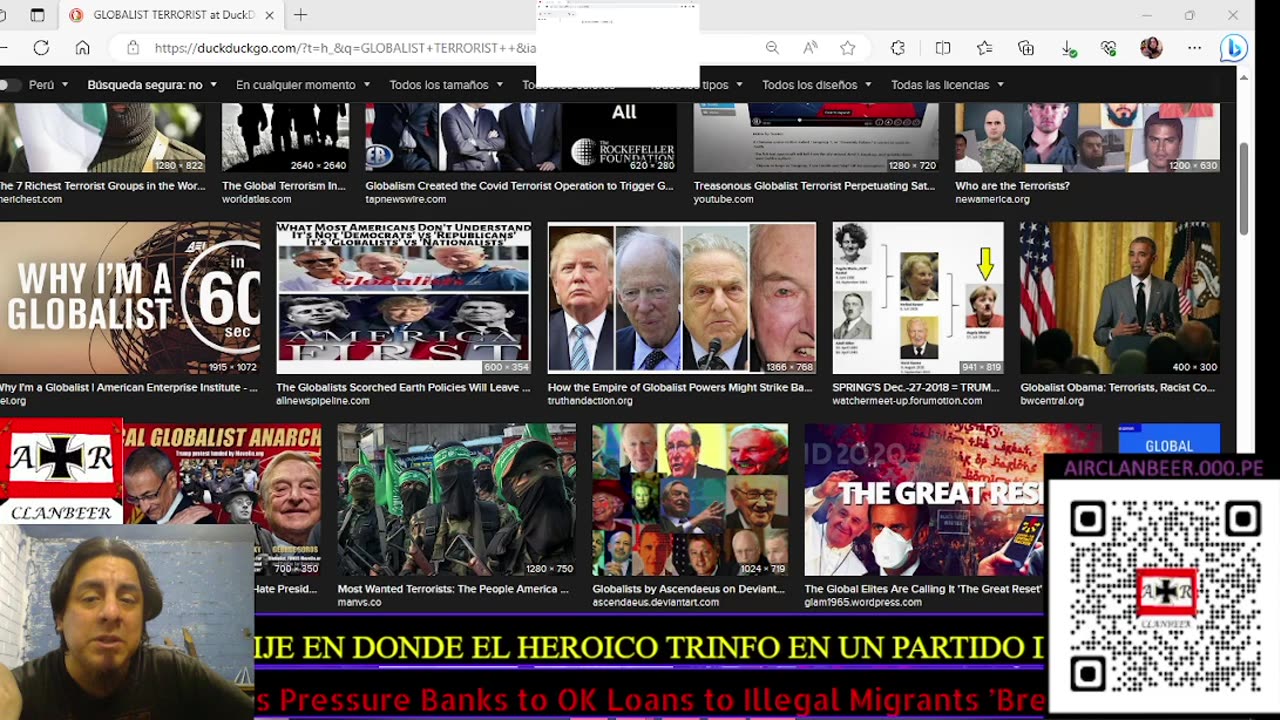This screenshot has width=1280, height=720.
Task: Open The Global Elites Great Reset title
Action: pos(923,590)
